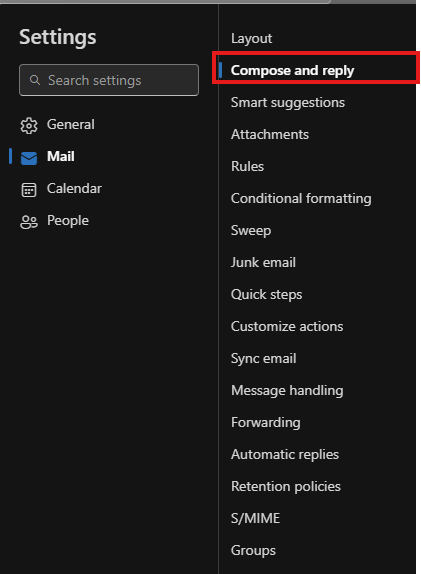Open Customize actions

click(x=287, y=327)
